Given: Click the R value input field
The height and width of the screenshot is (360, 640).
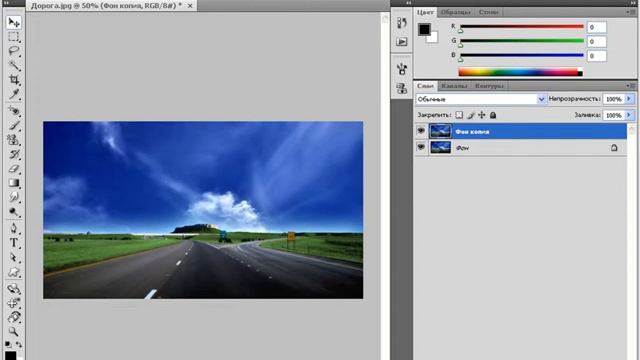Looking at the screenshot, I should (596, 27).
